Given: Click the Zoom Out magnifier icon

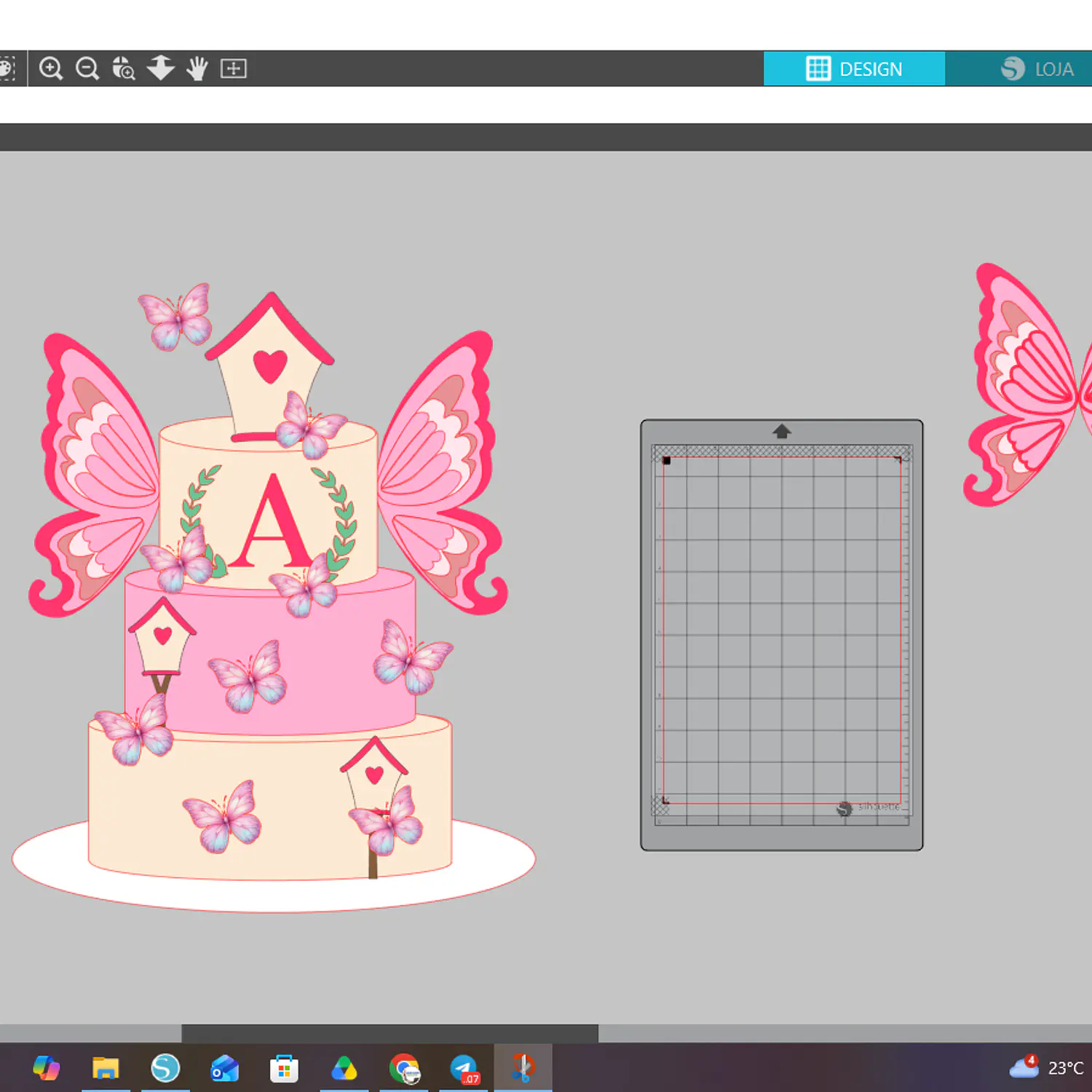Looking at the screenshot, I should pos(87,68).
